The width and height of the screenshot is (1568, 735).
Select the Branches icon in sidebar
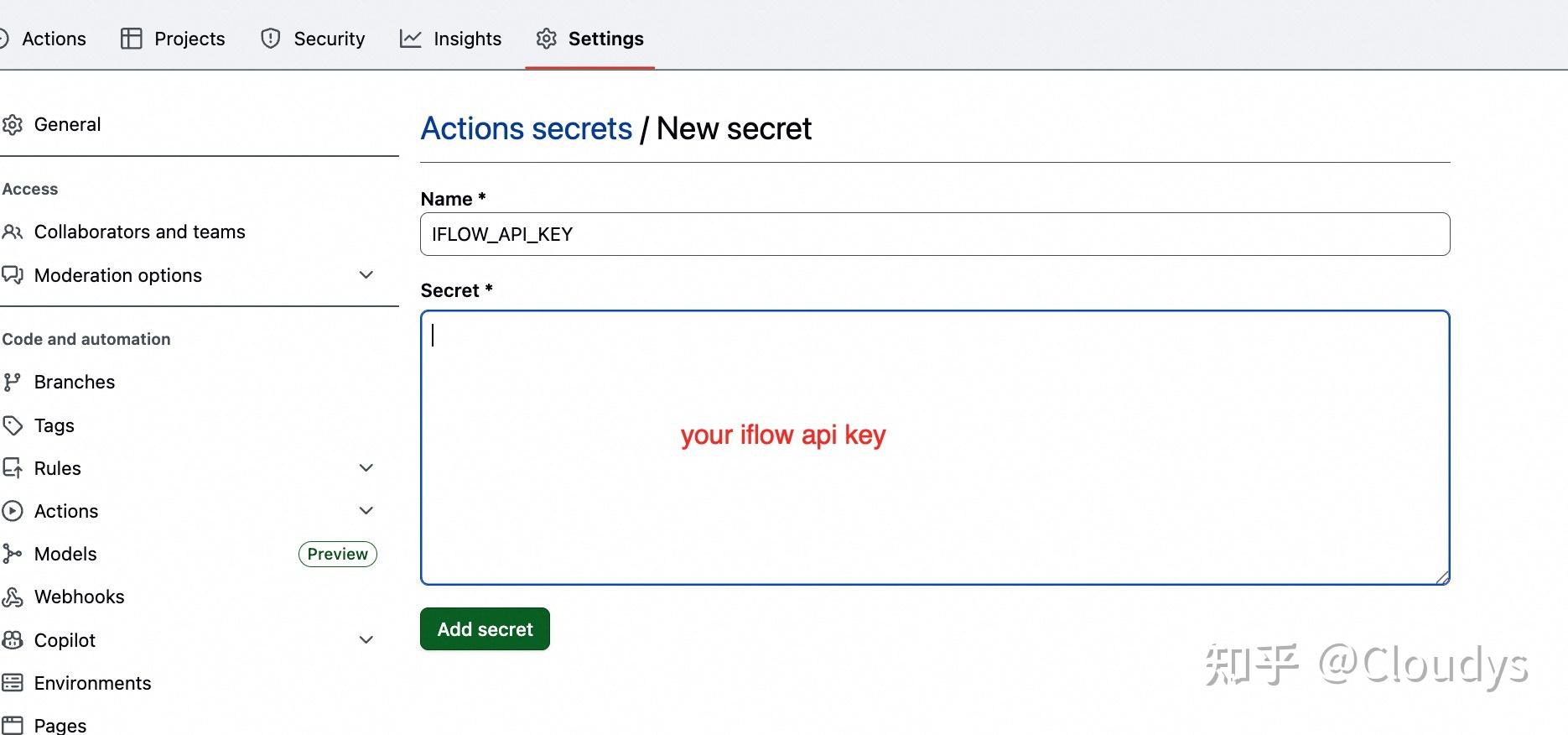[13, 382]
